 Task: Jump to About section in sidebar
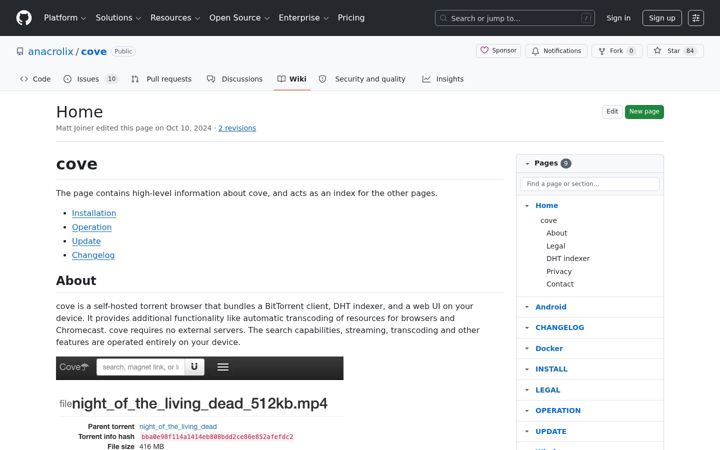point(557,233)
